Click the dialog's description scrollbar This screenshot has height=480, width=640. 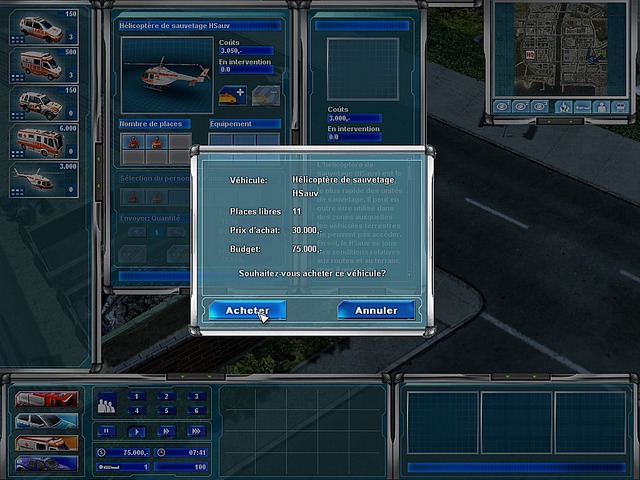(x=409, y=219)
